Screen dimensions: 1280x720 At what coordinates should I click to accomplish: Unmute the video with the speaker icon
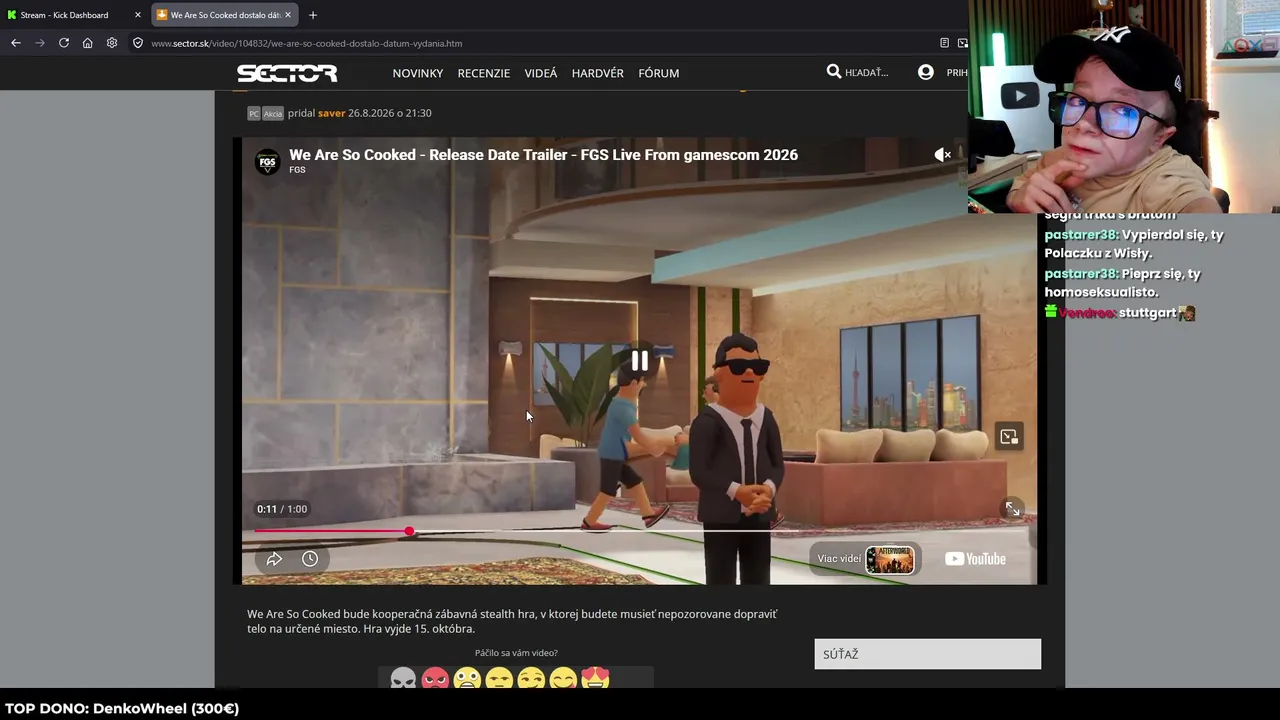coord(942,155)
